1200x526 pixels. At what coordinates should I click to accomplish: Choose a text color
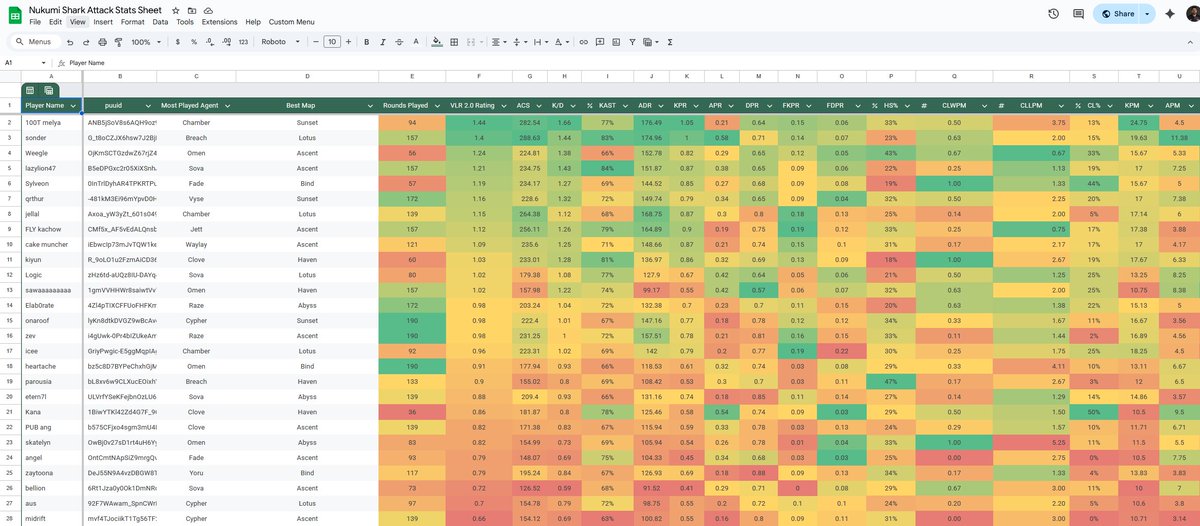(x=415, y=42)
